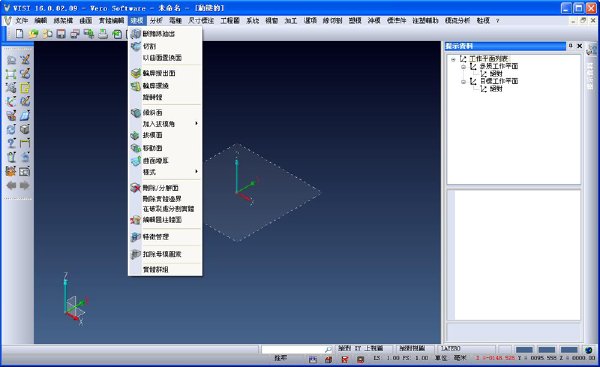Click the Open file folder icon

click(x=33, y=34)
